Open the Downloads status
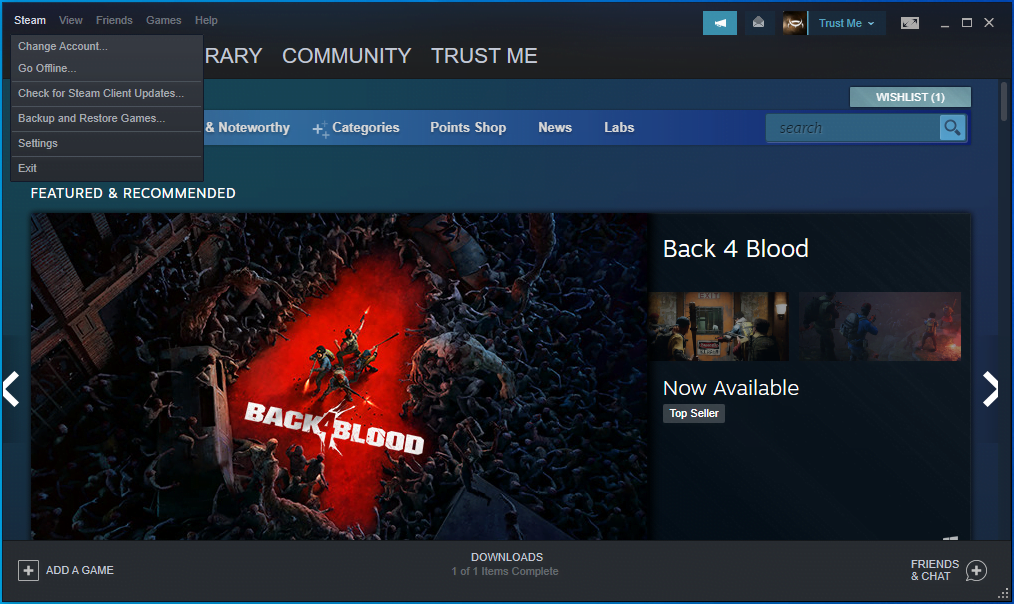Viewport: 1014px width, 604px height. click(506, 557)
